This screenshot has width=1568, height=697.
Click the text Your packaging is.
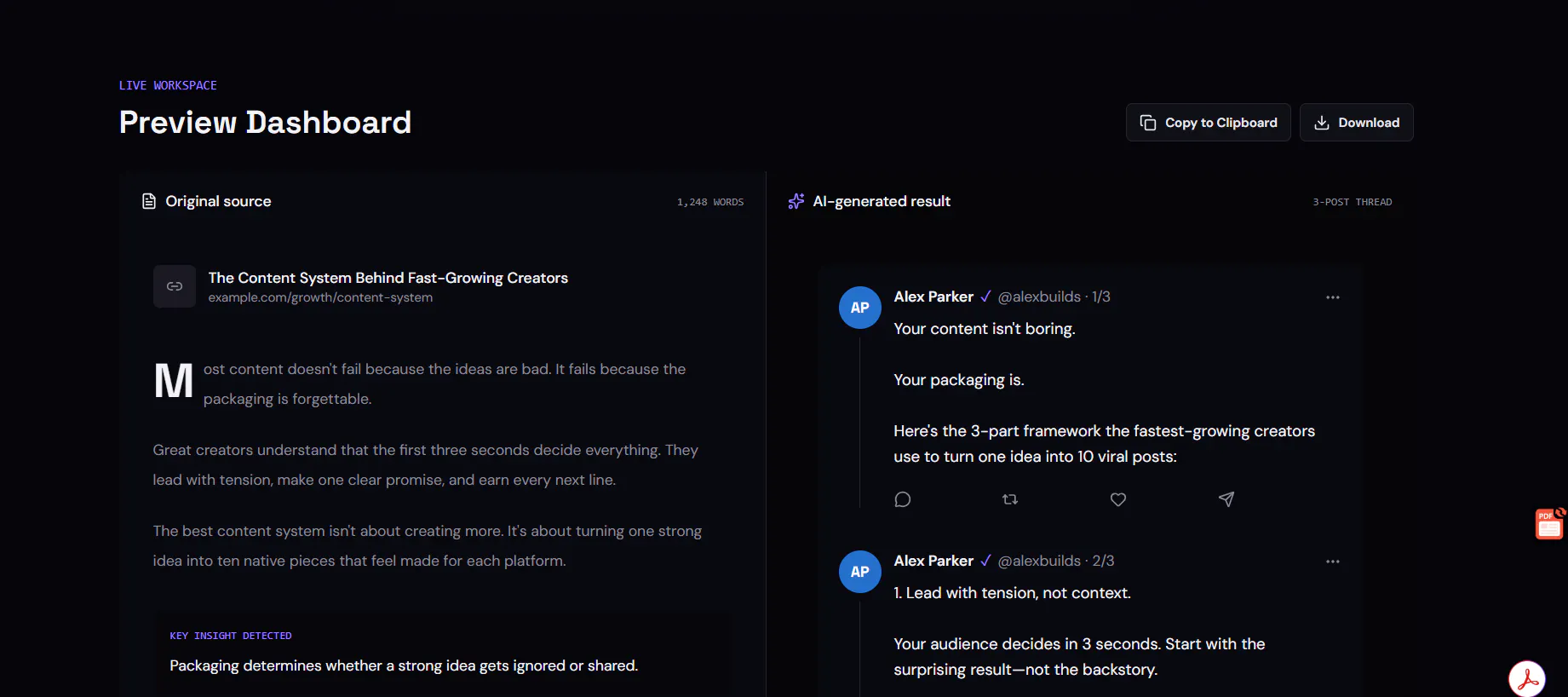click(x=959, y=380)
